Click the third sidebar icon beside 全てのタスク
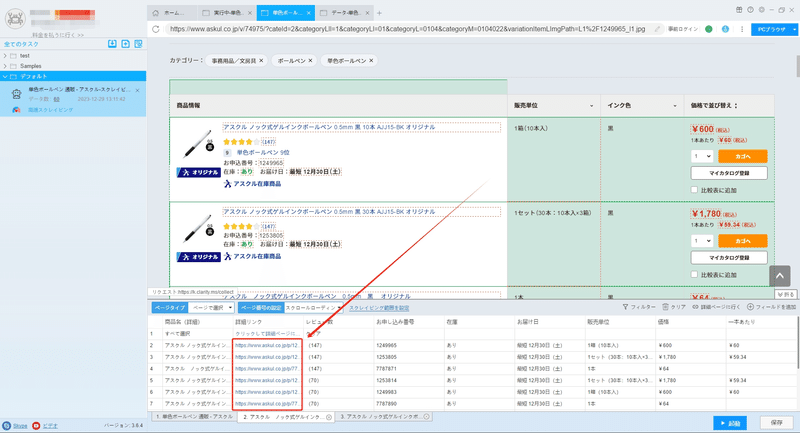Screen dimensions: 800x433 (138, 44)
